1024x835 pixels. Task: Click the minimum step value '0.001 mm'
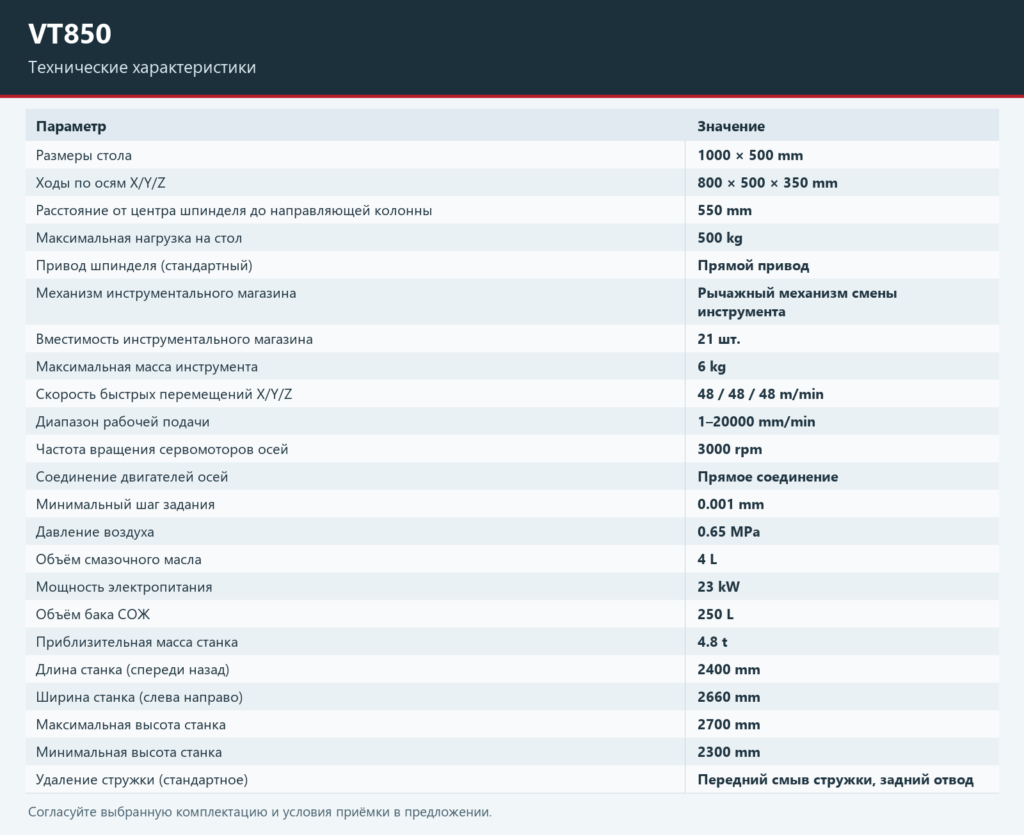[730, 505]
